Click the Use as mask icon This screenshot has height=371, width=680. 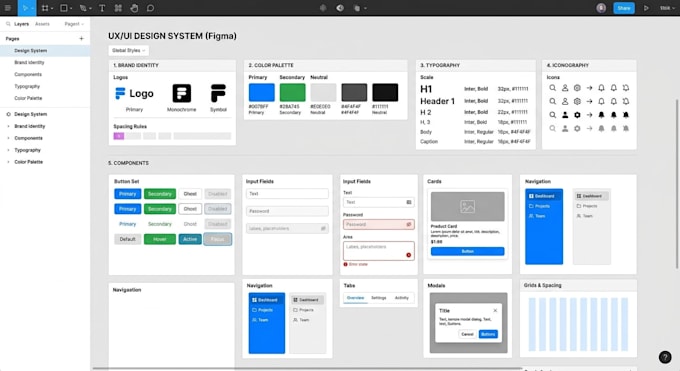pos(340,8)
